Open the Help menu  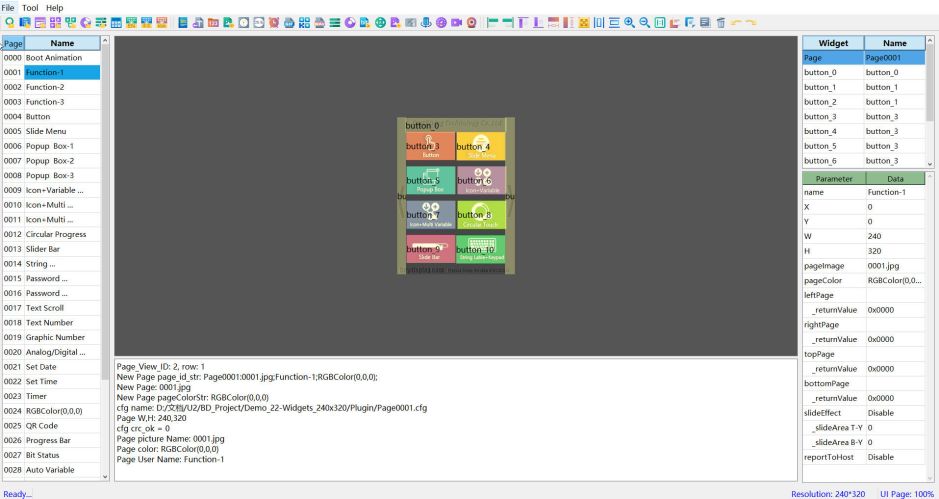(x=54, y=8)
